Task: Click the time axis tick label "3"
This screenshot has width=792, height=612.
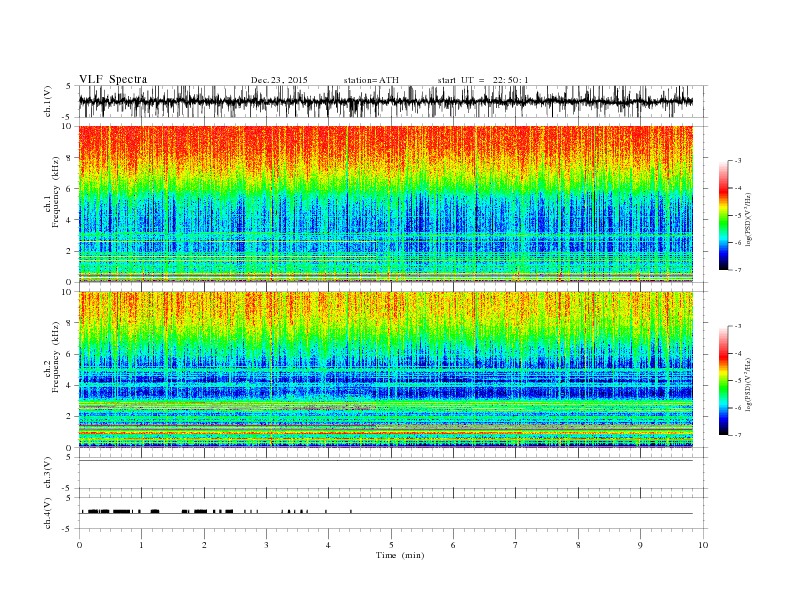Action: coord(266,545)
